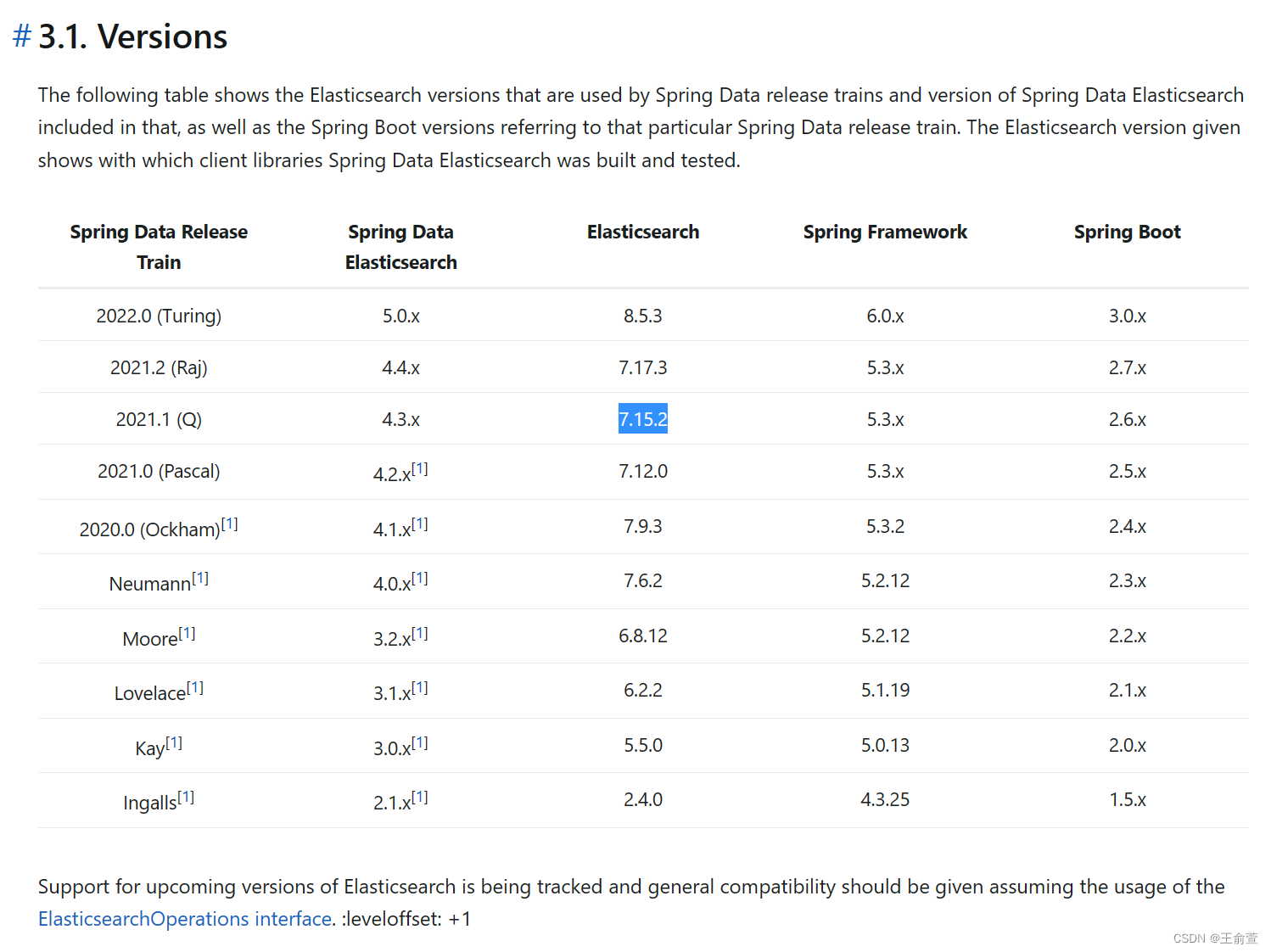
Task: Click the footnote [1] beside Neumann
Action: pyautogui.click(x=200, y=578)
